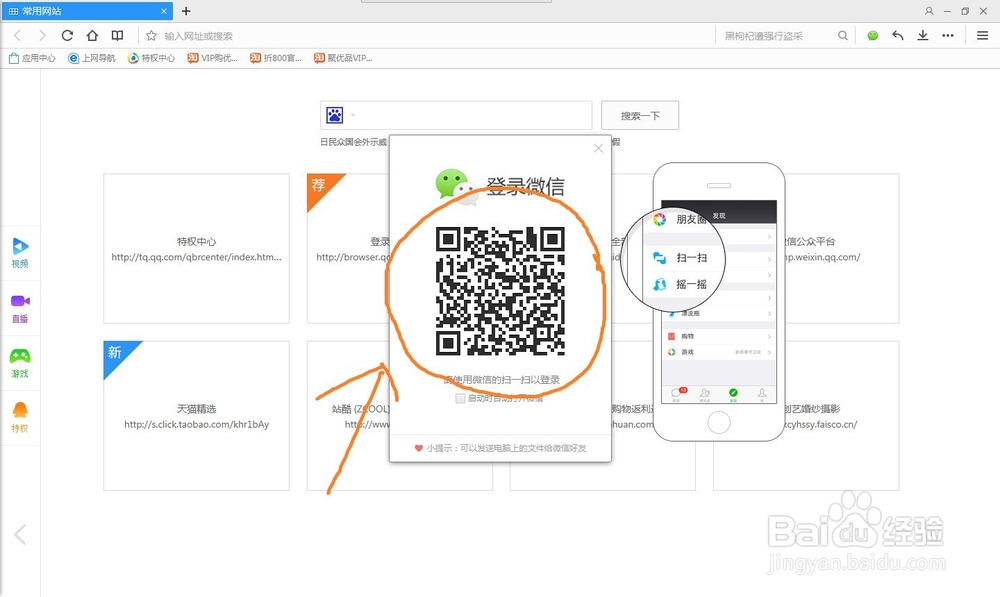1000x597 pixels.
Task: Open the 上网导航 bookmark
Action: coord(92,58)
